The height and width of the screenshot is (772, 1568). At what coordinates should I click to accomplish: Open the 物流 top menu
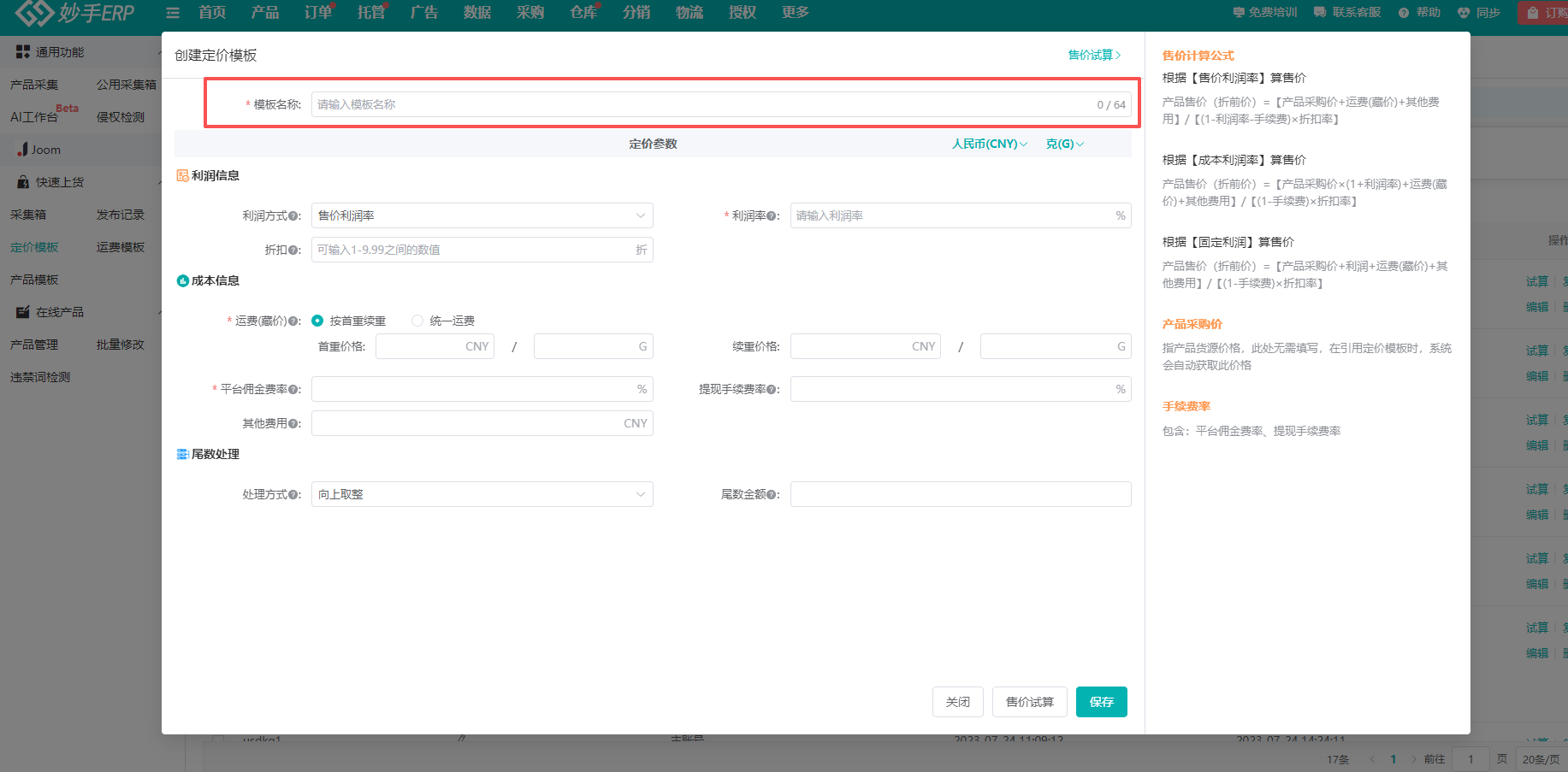click(x=689, y=13)
